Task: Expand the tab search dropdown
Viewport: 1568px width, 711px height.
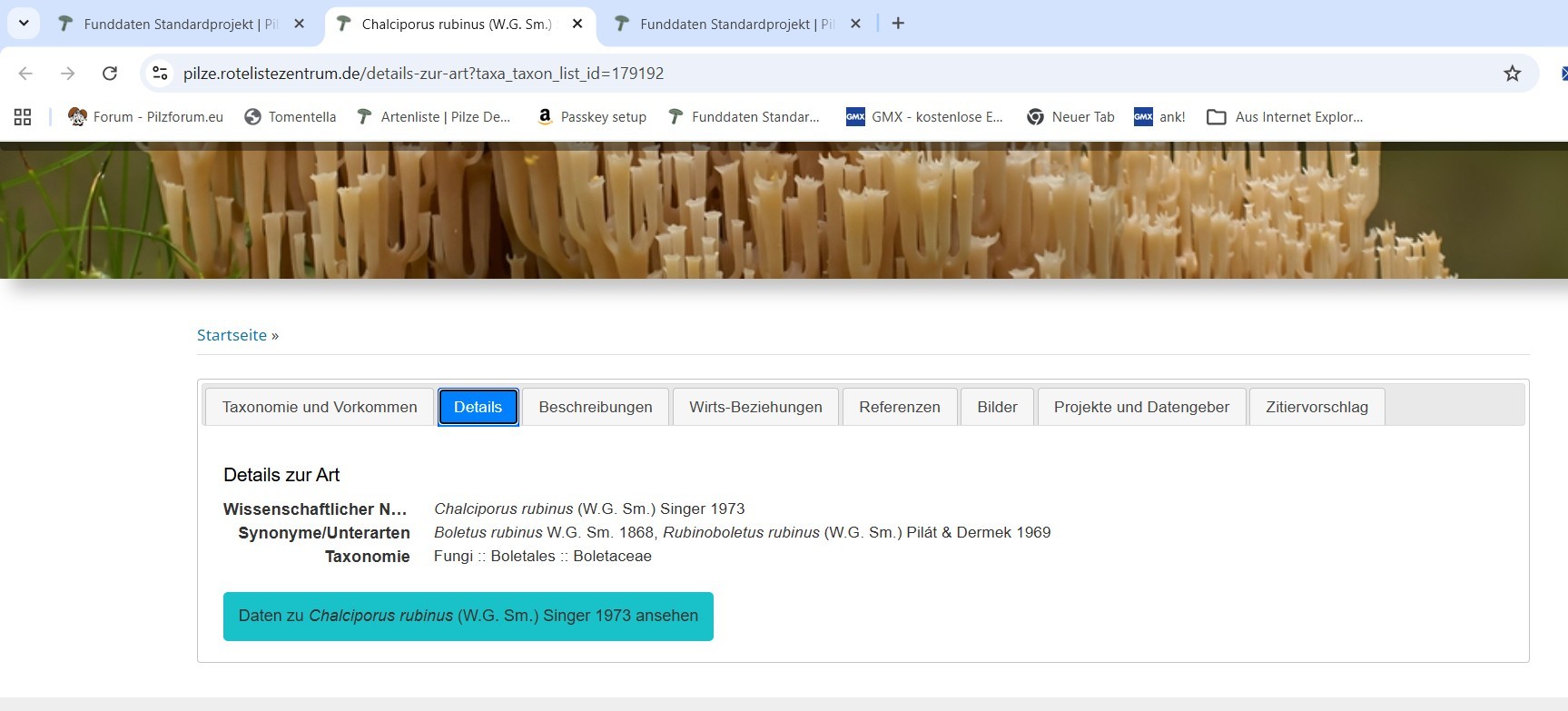Action: pyautogui.click(x=24, y=24)
